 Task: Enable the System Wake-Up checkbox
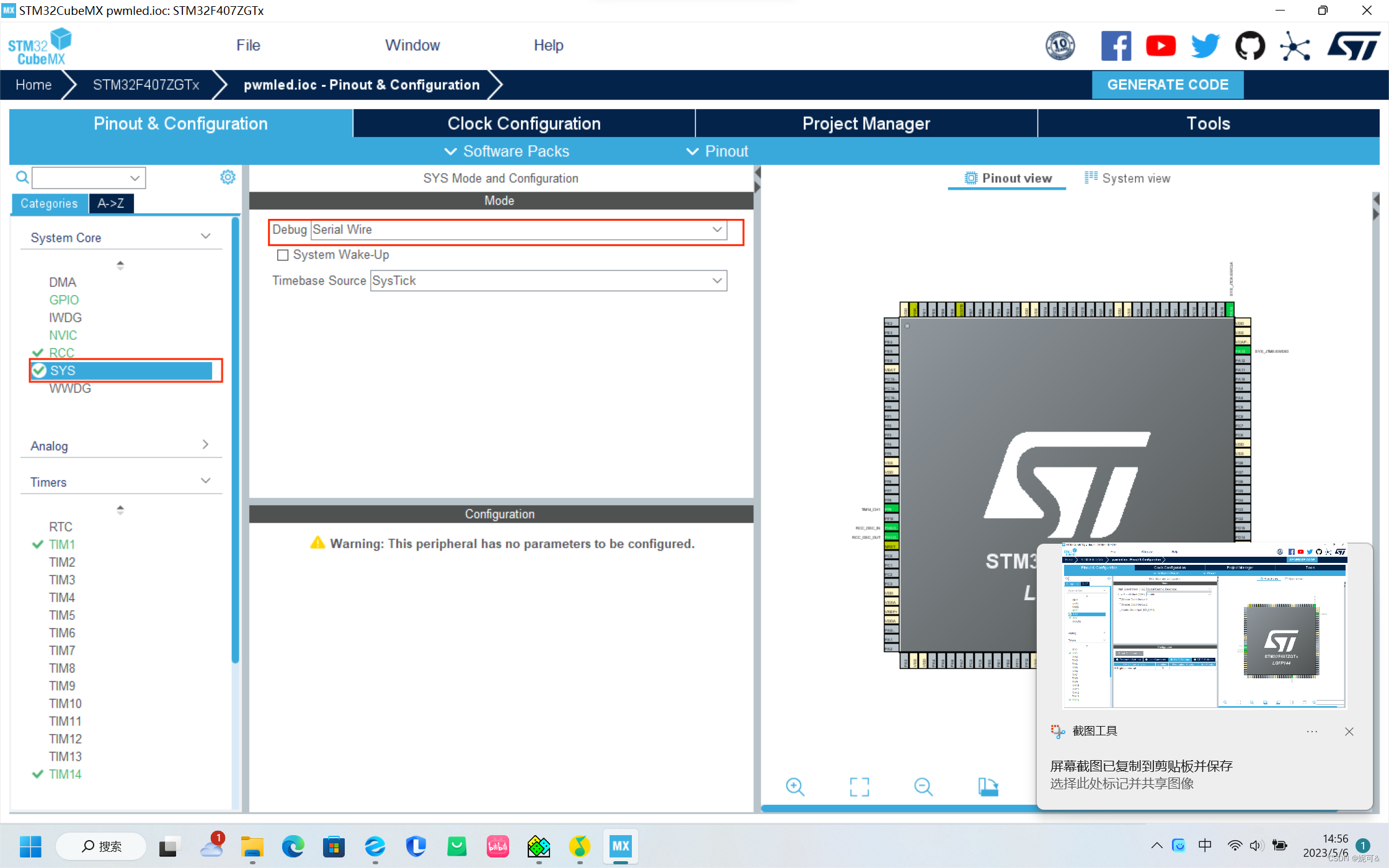[x=283, y=255]
